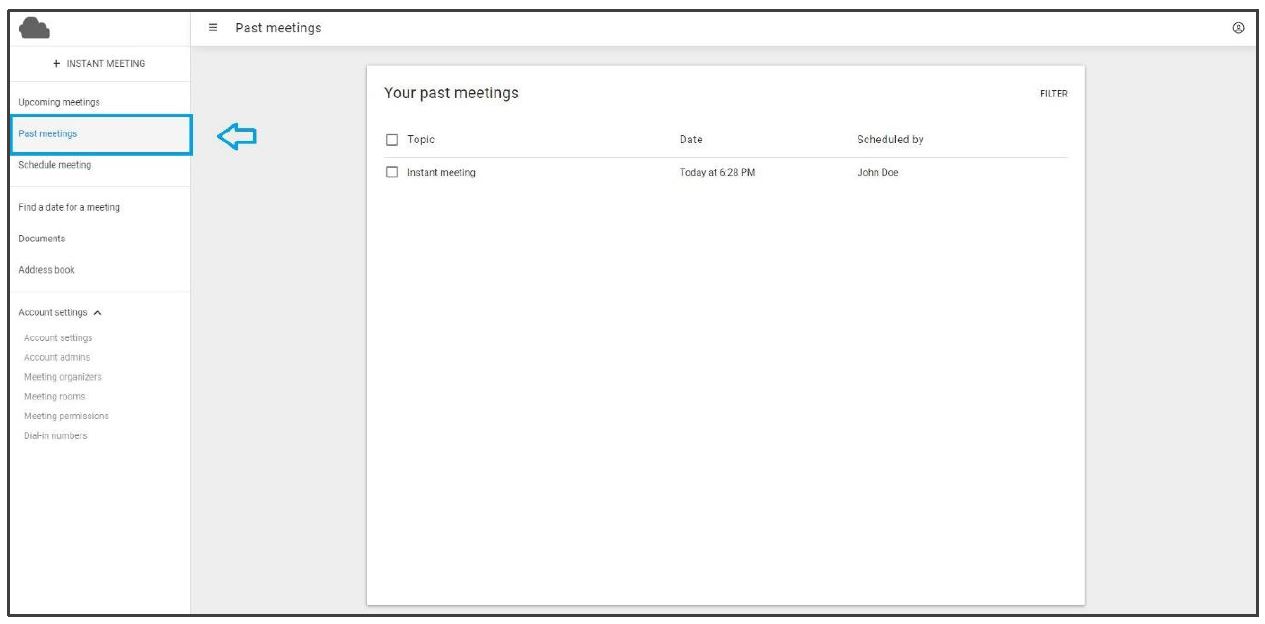Open the Meeting rooms settings
This screenshot has height=624, width=1265.
pyautogui.click(x=55, y=397)
